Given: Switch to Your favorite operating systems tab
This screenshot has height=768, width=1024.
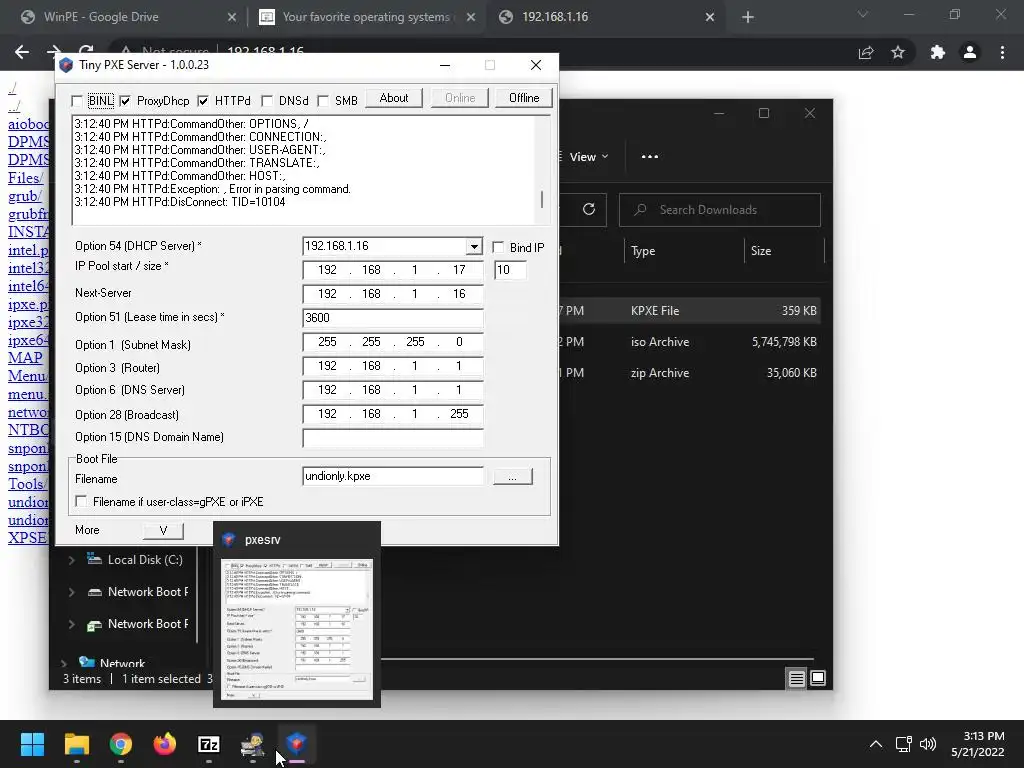Looking at the screenshot, I should pyautogui.click(x=366, y=17).
